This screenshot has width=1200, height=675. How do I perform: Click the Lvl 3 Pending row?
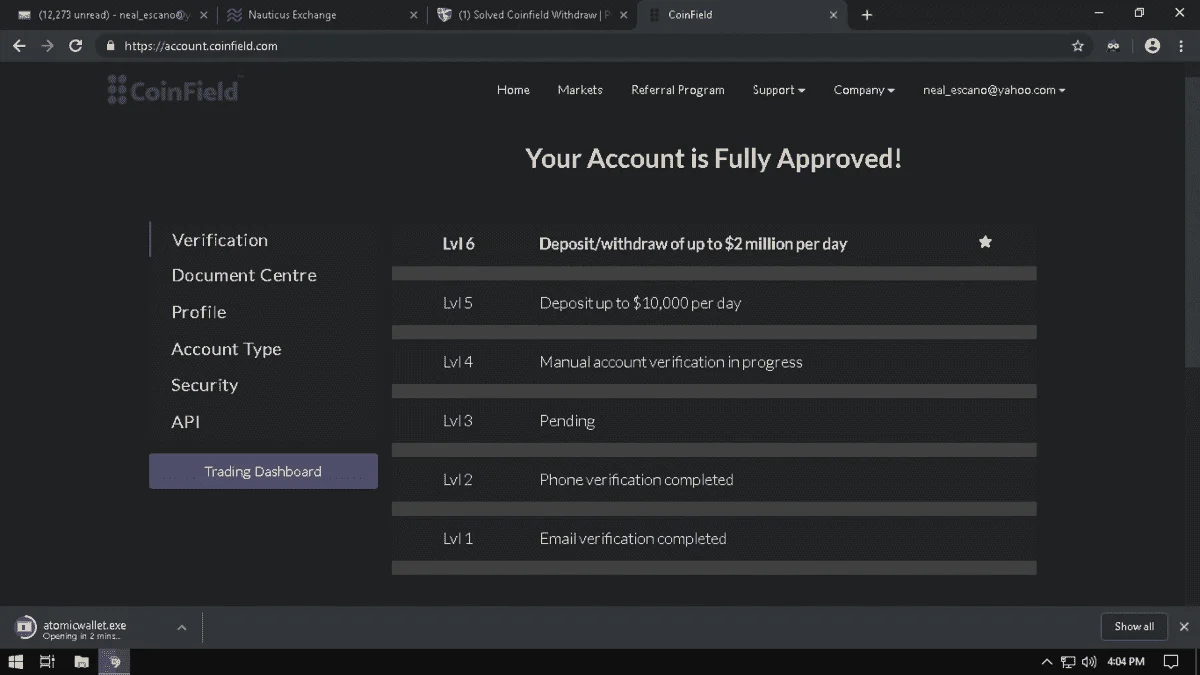(x=714, y=421)
